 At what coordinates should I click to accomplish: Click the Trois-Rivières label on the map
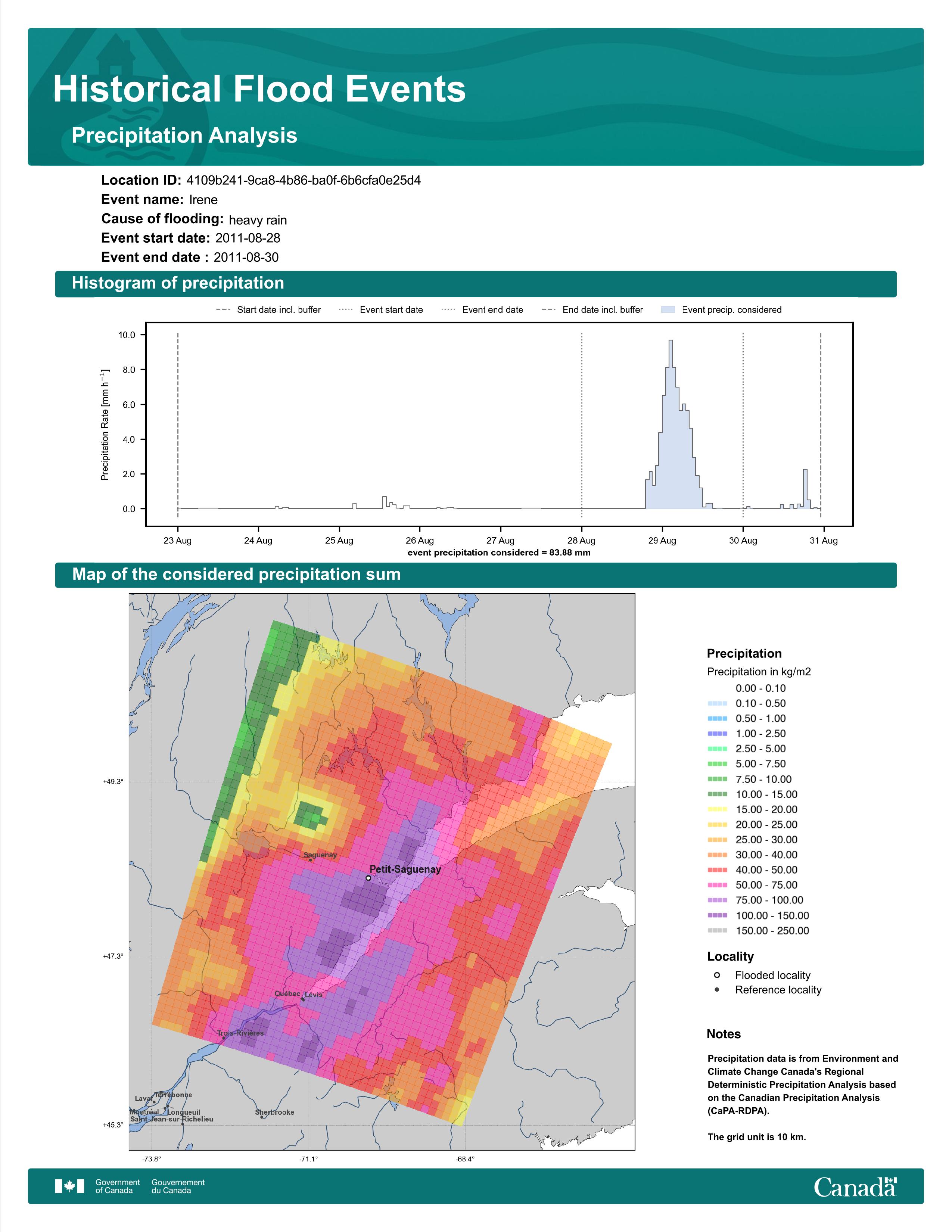tap(240, 1033)
